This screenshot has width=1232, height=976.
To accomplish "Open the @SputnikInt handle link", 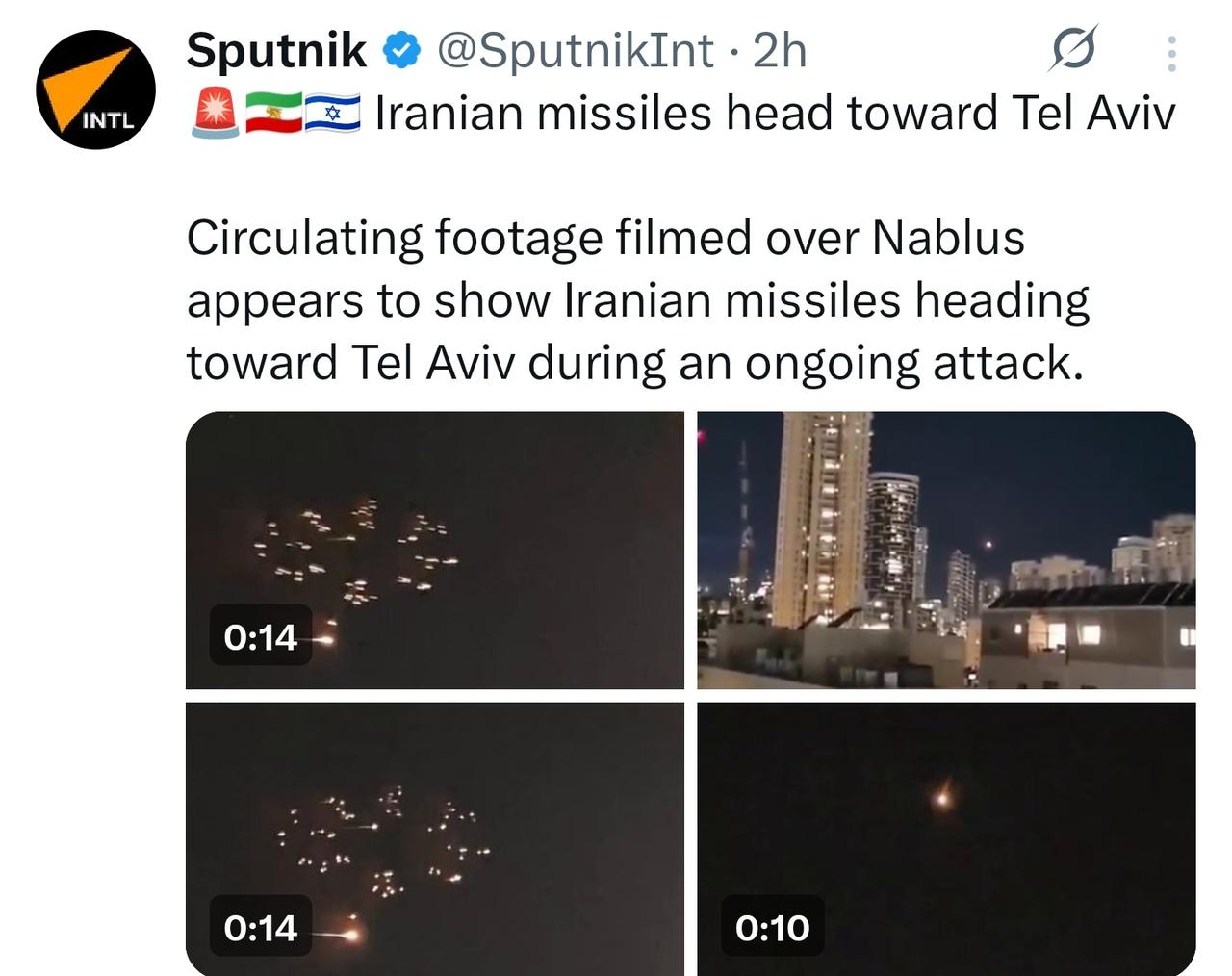I will [576, 51].
